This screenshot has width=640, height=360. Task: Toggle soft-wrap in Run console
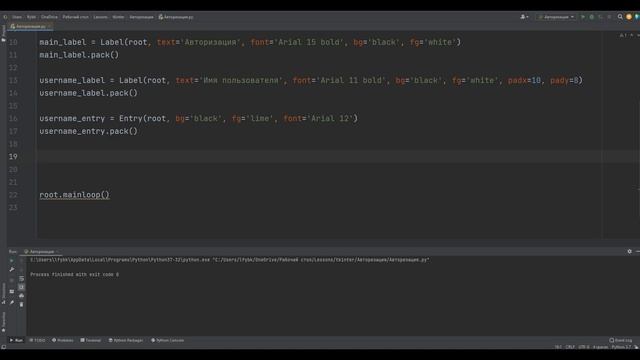click(21, 278)
